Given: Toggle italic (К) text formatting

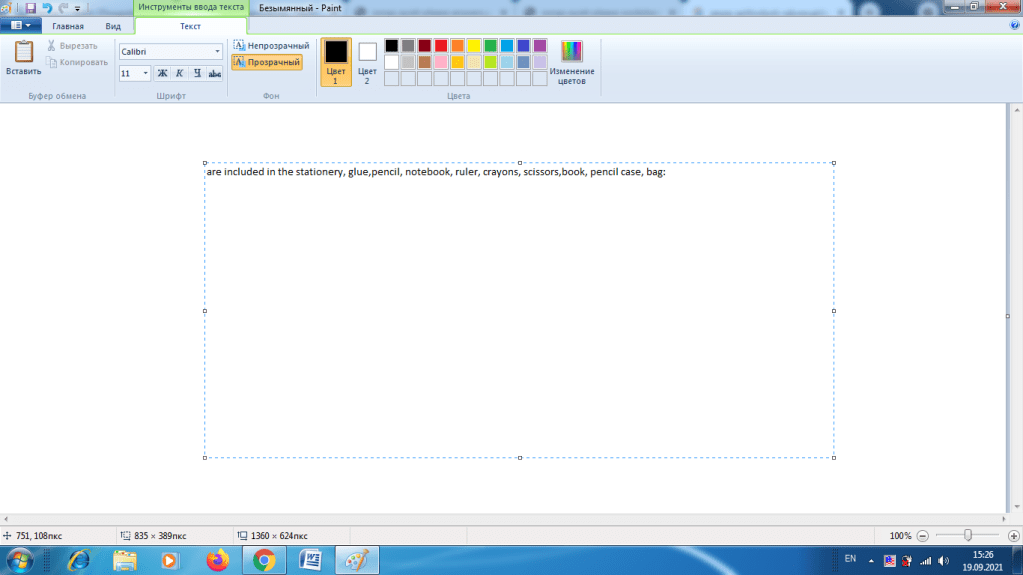Looking at the screenshot, I should coord(179,73).
